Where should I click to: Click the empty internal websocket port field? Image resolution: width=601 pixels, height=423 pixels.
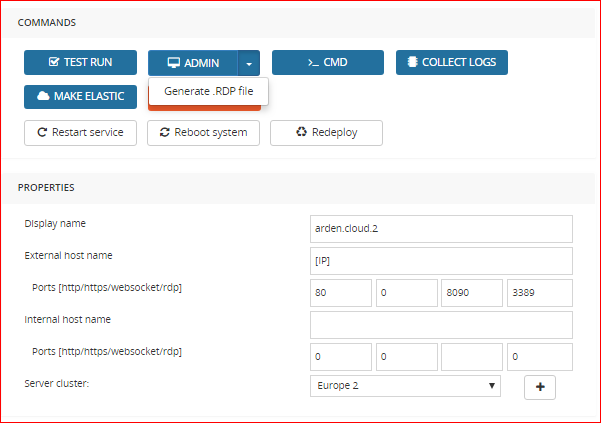tap(472, 357)
